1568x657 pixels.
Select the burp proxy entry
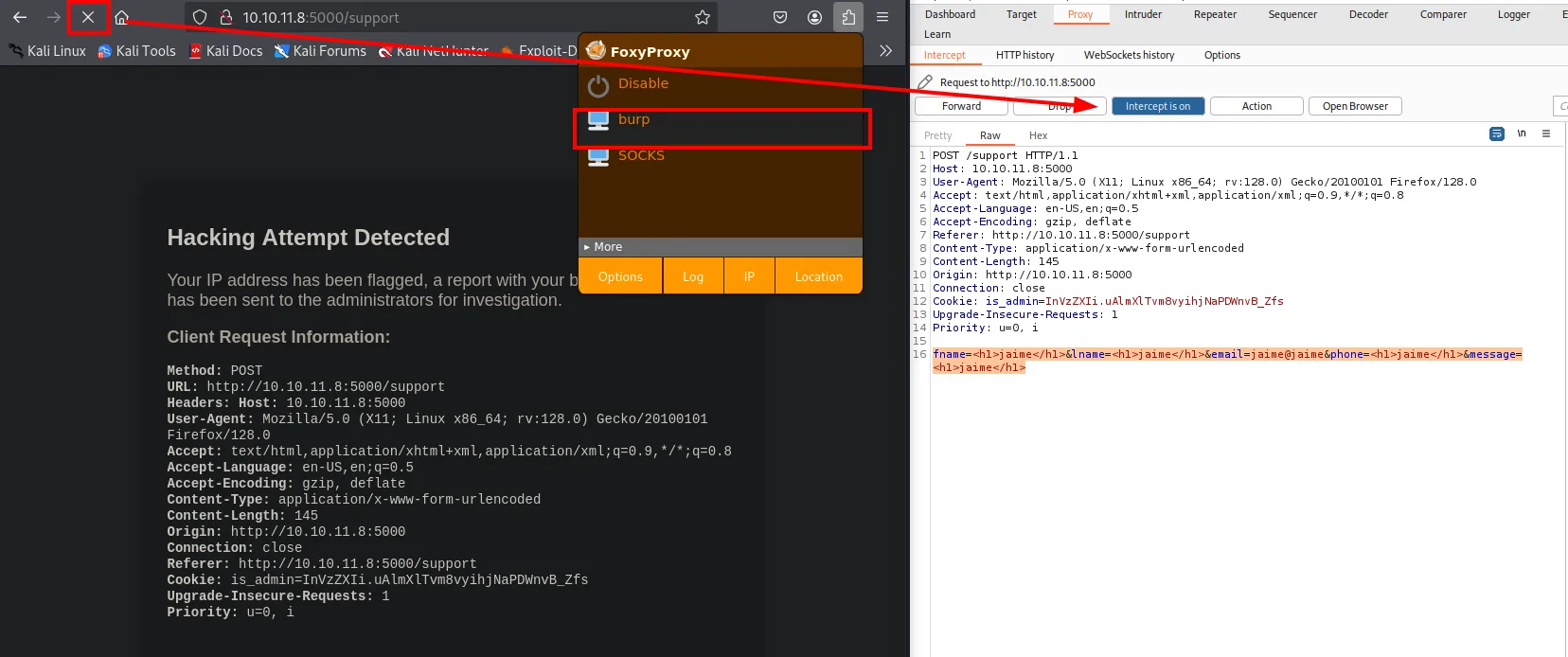click(x=722, y=120)
